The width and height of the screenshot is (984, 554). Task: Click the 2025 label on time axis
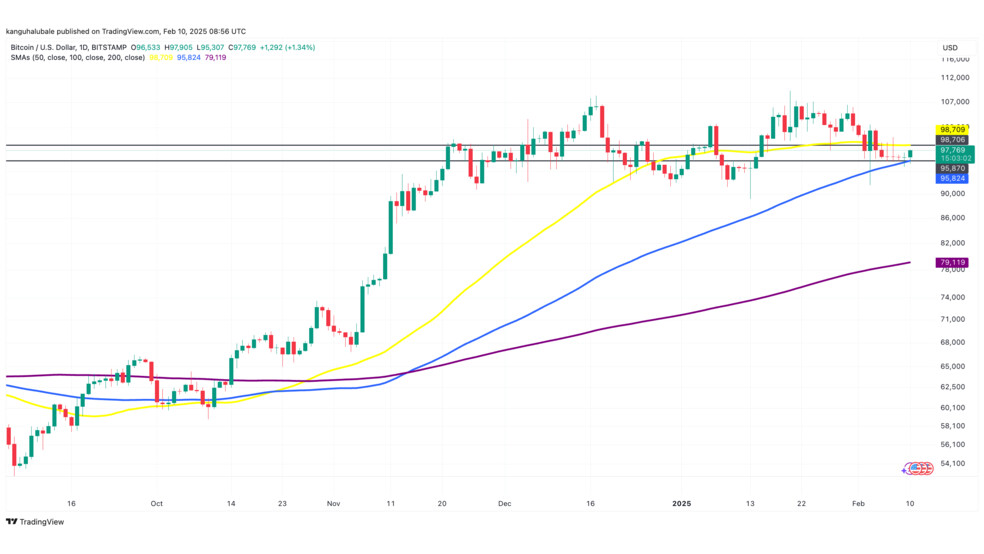682,504
